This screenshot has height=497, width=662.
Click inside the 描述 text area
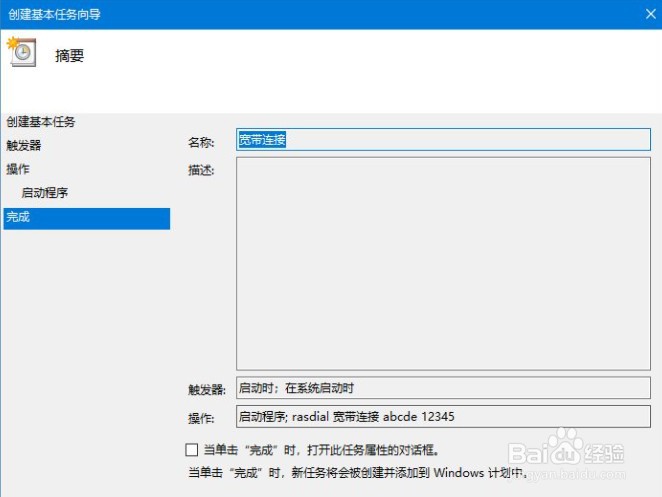click(443, 263)
